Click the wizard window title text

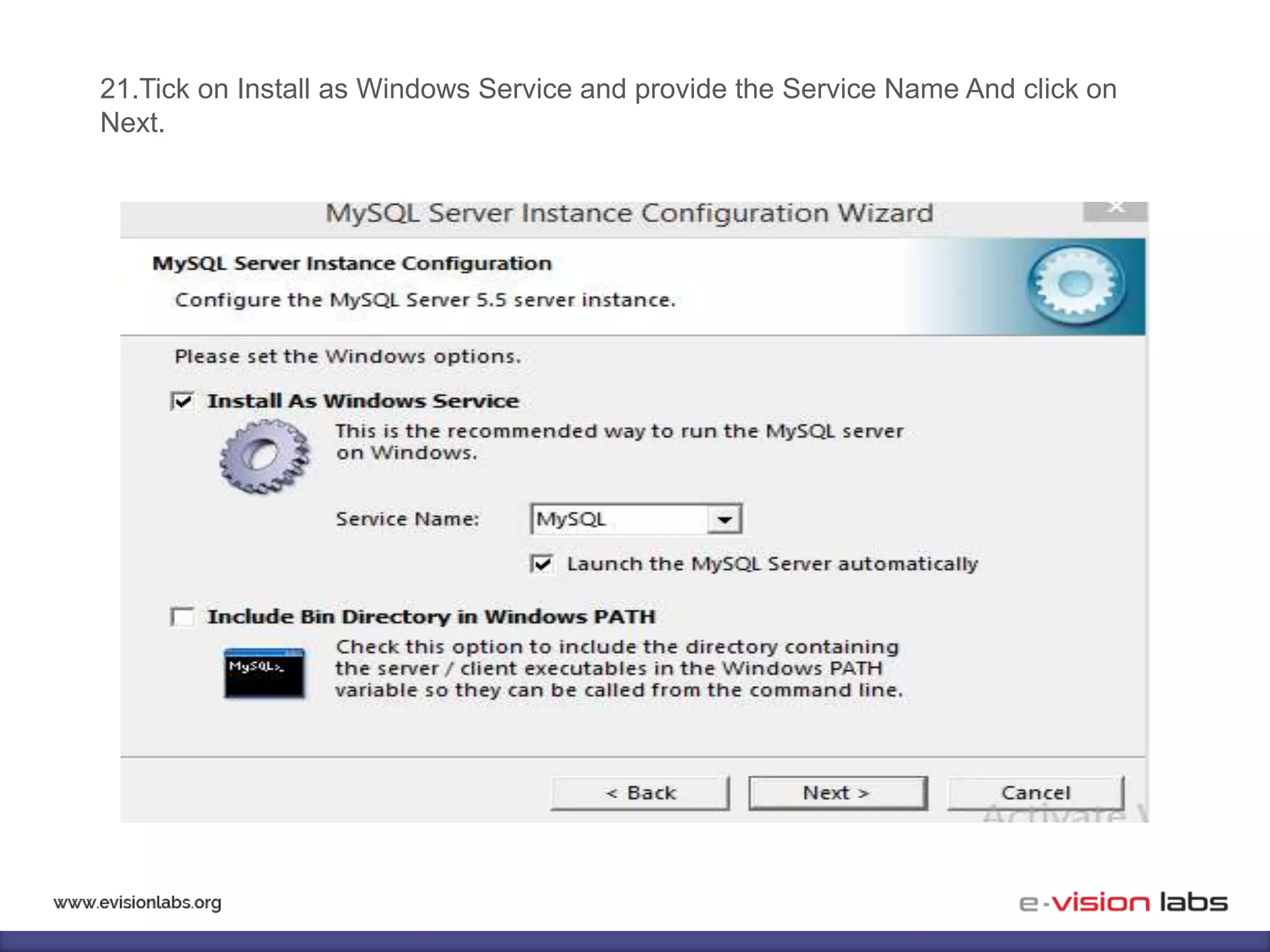629,213
